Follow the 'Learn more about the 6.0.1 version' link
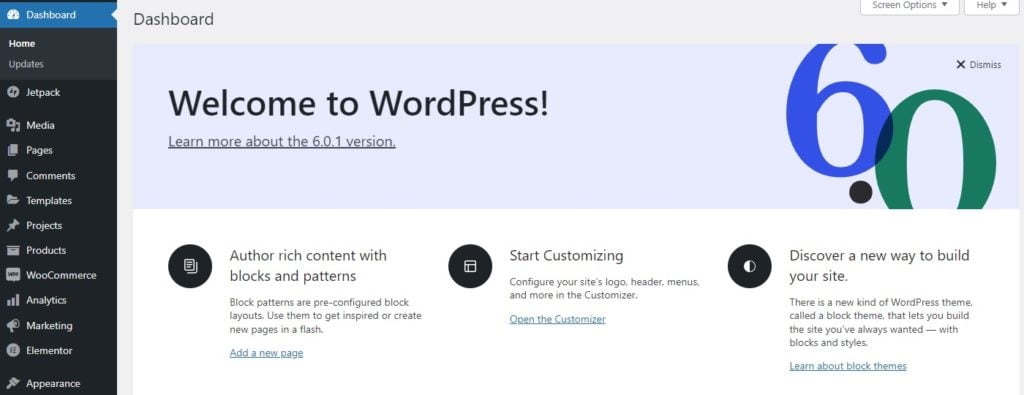 pyautogui.click(x=282, y=141)
